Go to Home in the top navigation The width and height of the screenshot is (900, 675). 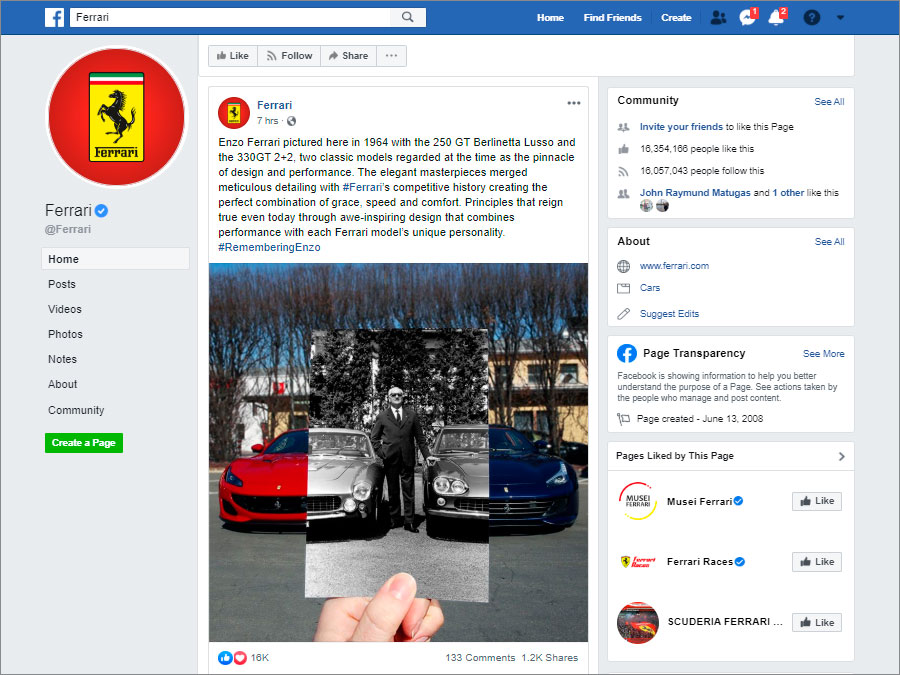point(550,18)
